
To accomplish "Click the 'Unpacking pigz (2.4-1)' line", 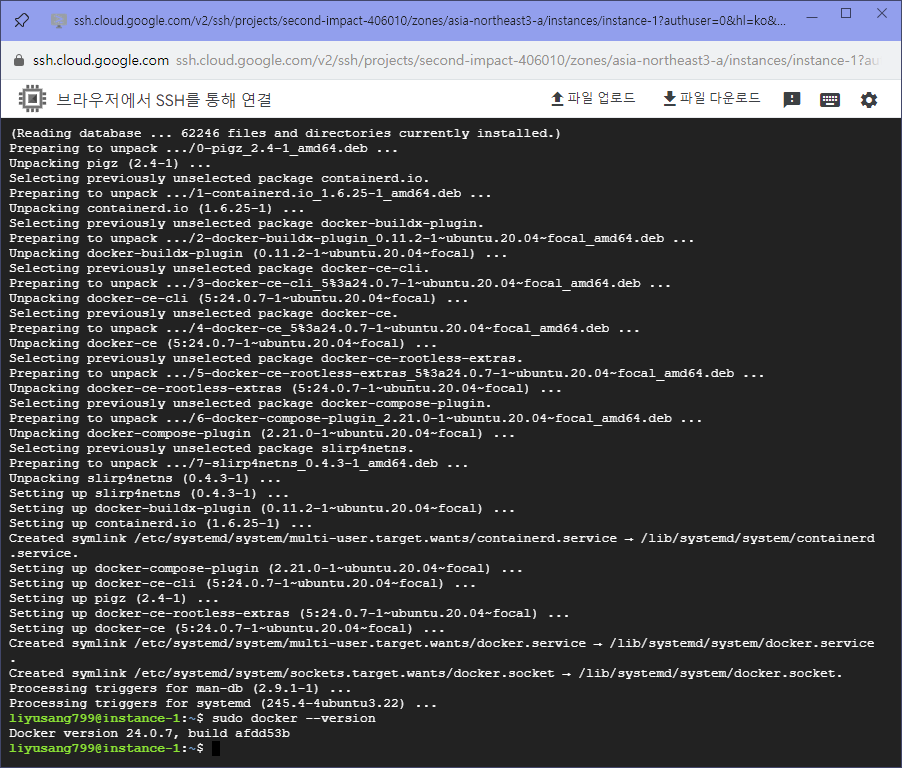I will 110,163.
